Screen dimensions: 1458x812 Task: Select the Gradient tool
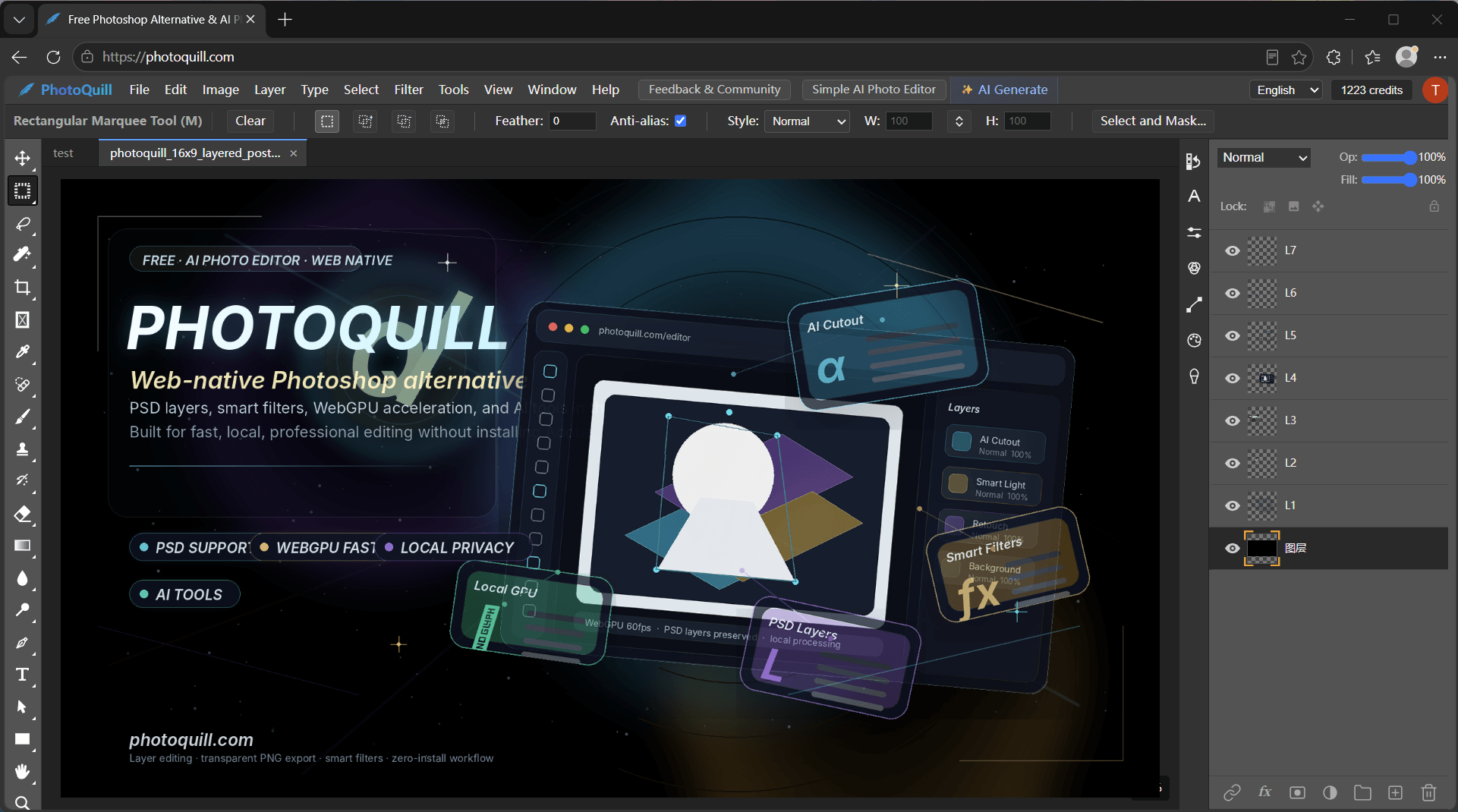point(23,546)
